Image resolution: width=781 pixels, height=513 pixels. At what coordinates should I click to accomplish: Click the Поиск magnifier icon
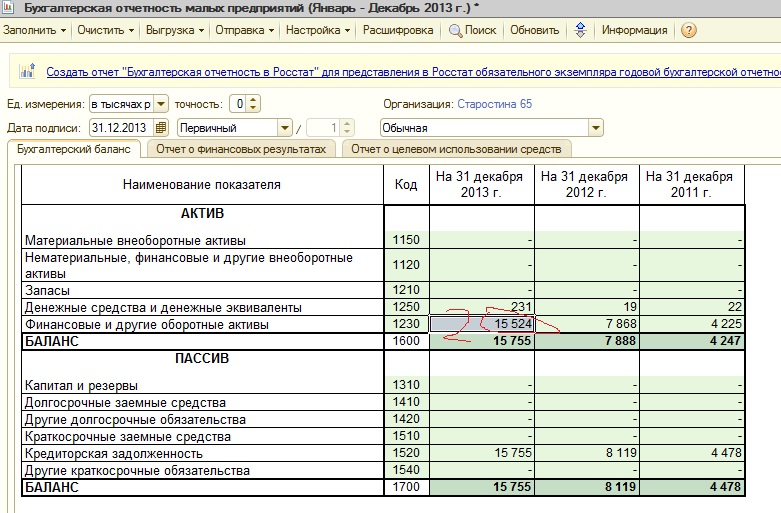pos(455,30)
